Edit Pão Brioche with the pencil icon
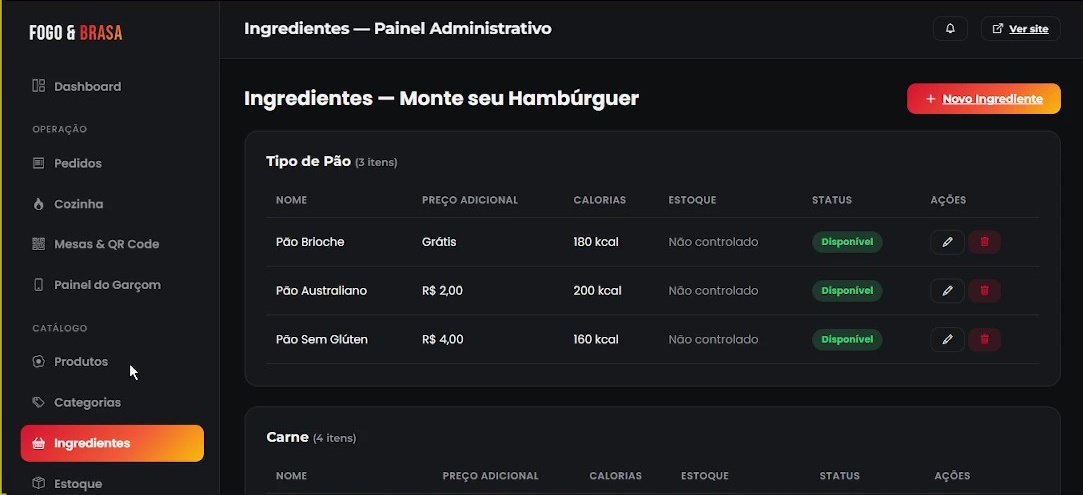 947,242
